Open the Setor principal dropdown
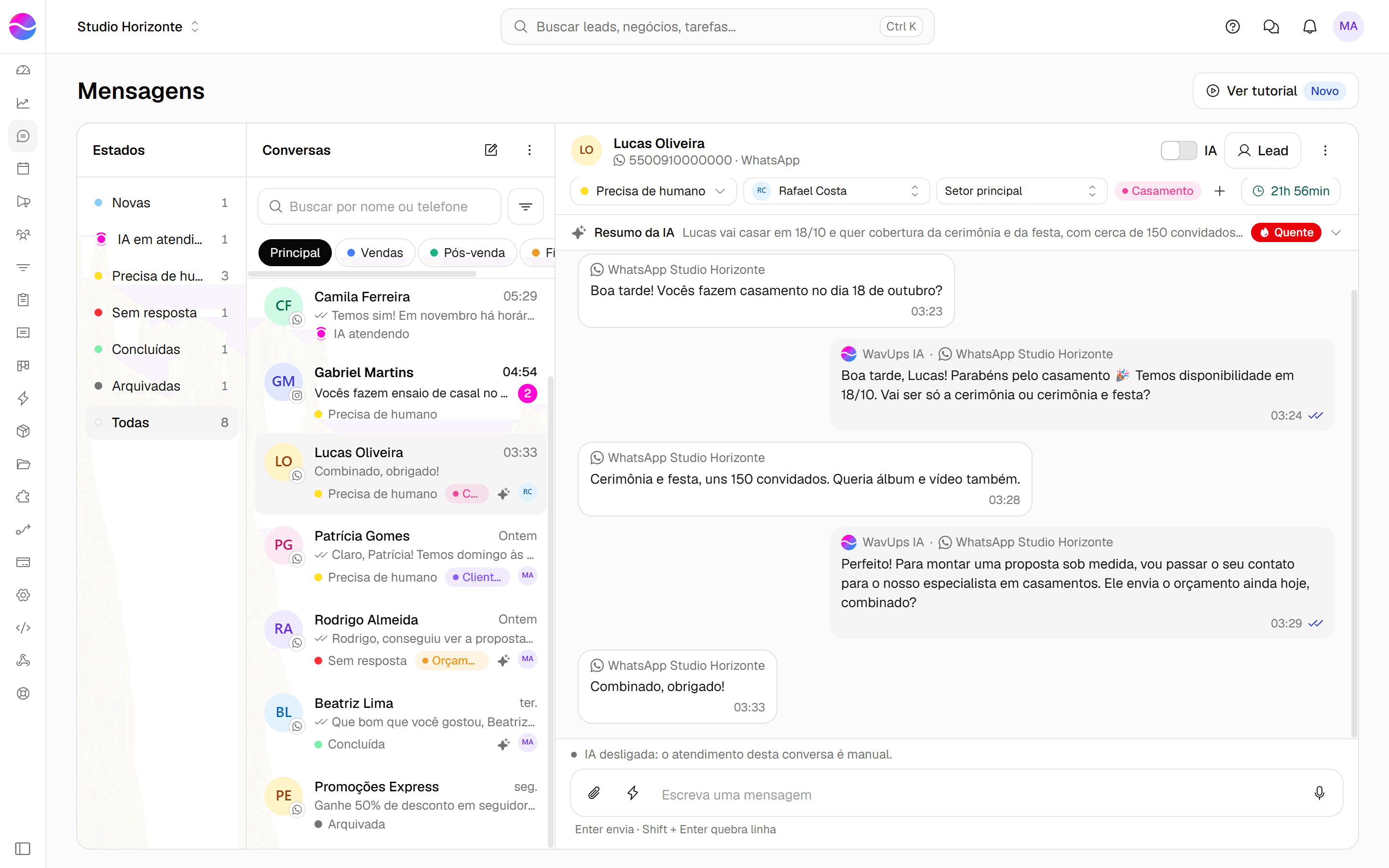 [x=1021, y=191]
